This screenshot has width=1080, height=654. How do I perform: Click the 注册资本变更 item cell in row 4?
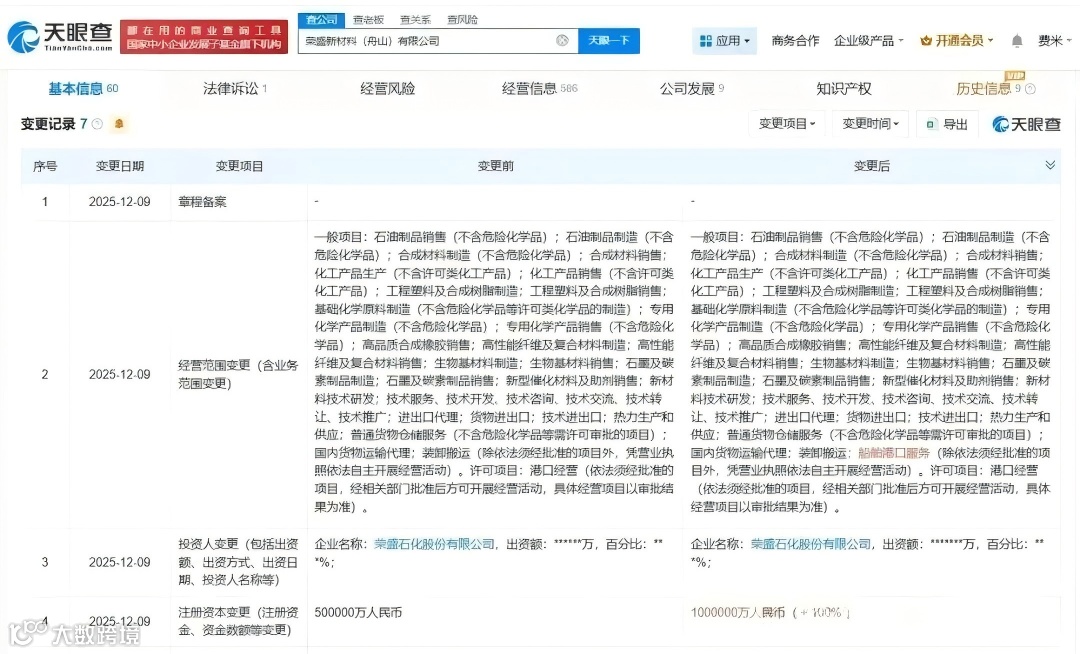[x=238, y=621]
